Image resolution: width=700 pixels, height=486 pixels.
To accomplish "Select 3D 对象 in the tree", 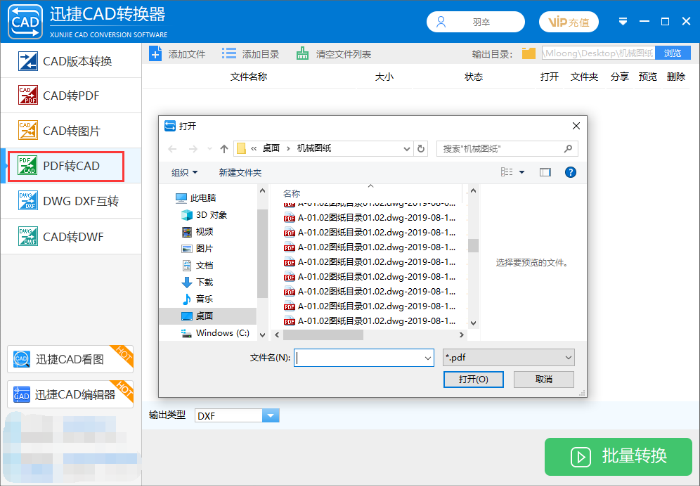I will coord(204,215).
